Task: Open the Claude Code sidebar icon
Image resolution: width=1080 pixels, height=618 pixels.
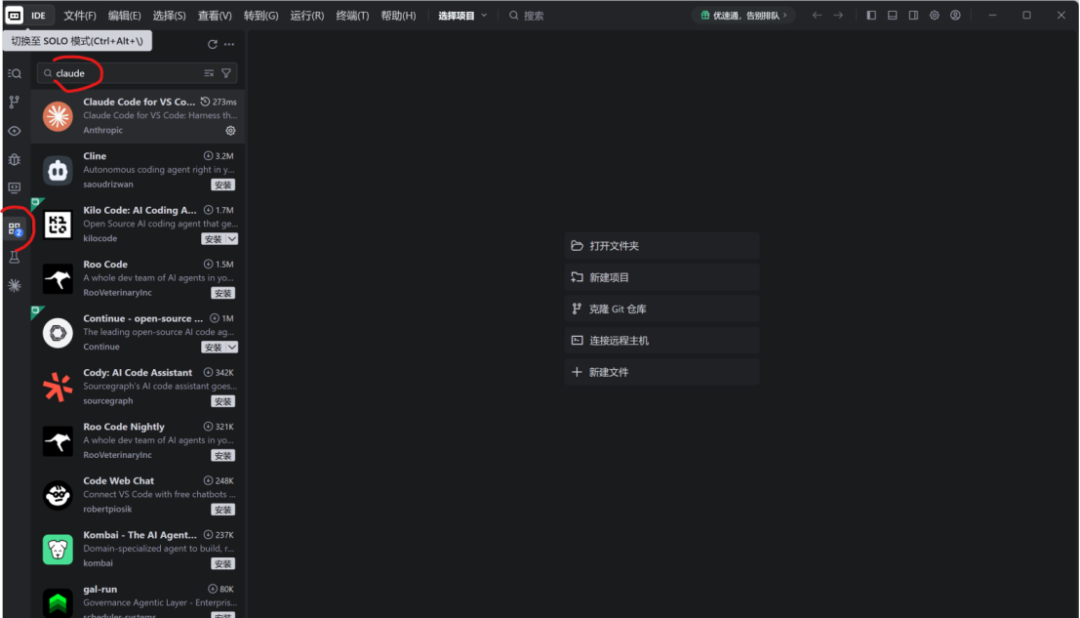Action: [x=14, y=285]
